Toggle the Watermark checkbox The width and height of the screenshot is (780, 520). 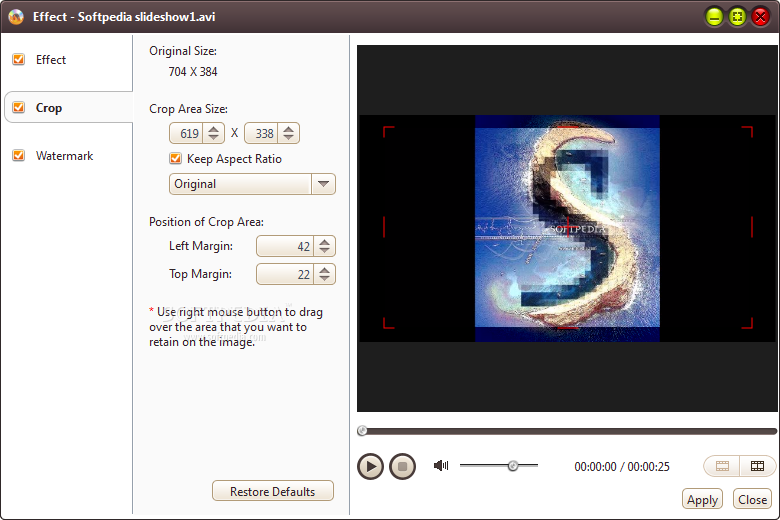[18, 156]
